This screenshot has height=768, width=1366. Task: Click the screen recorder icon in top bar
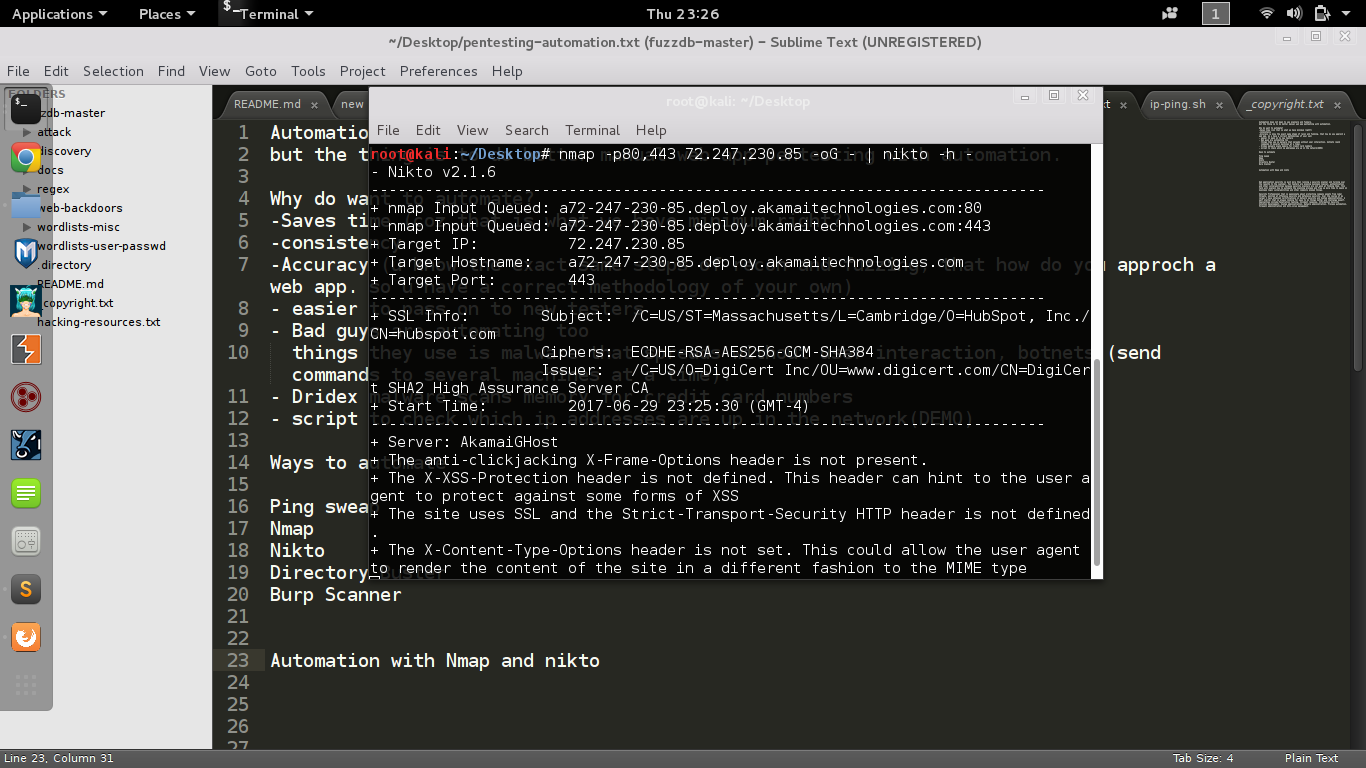coord(1170,14)
